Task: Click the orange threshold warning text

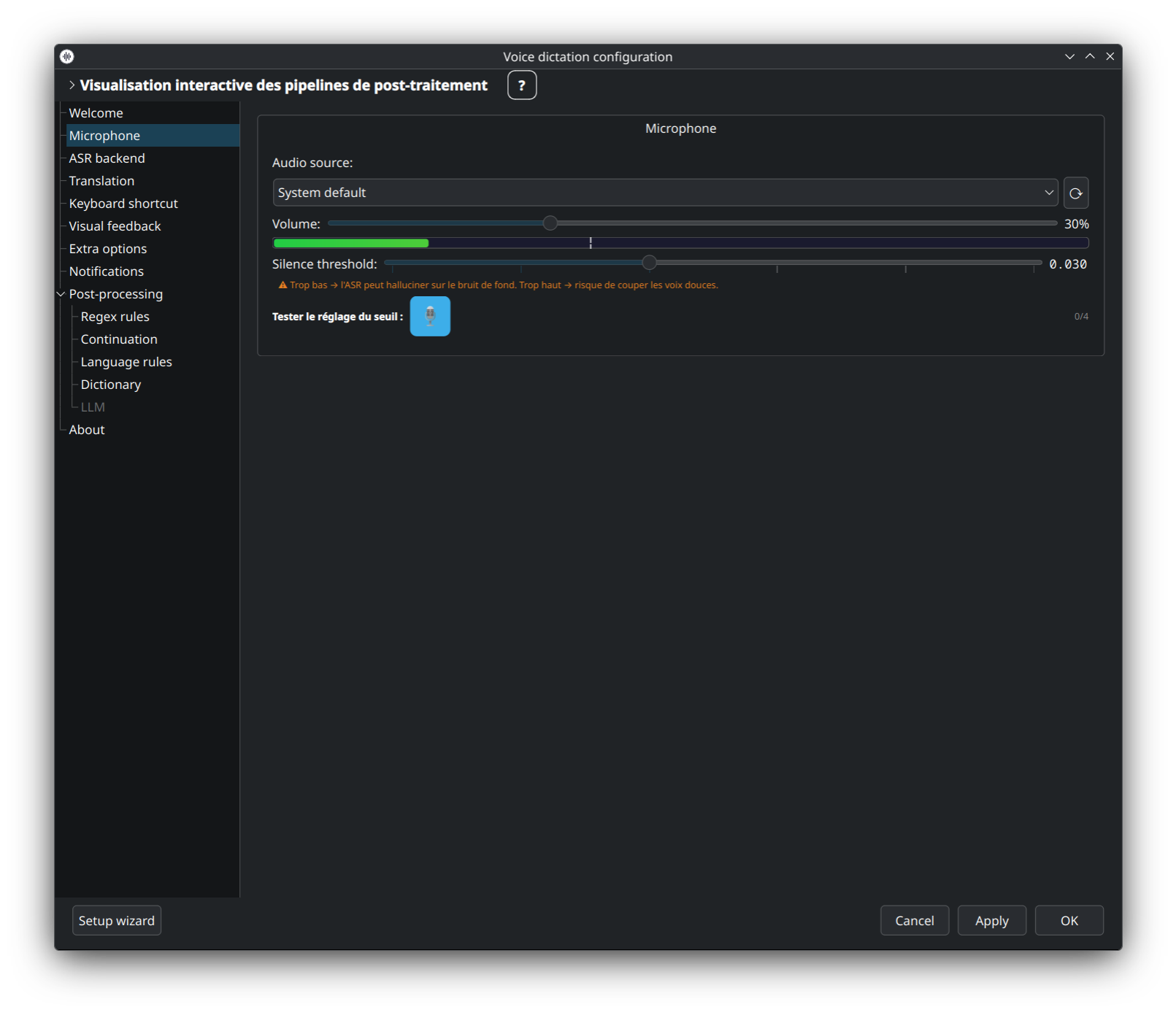Action: click(499, 285)
